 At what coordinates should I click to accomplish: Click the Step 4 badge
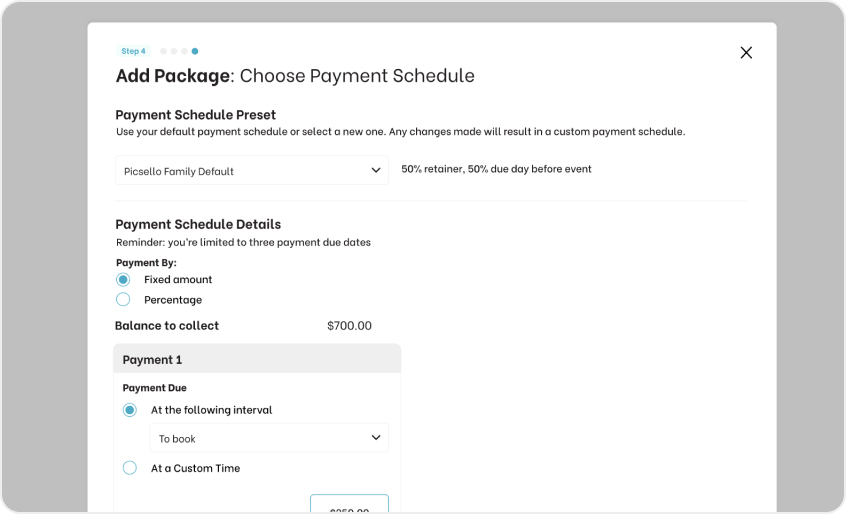(133, 51)
